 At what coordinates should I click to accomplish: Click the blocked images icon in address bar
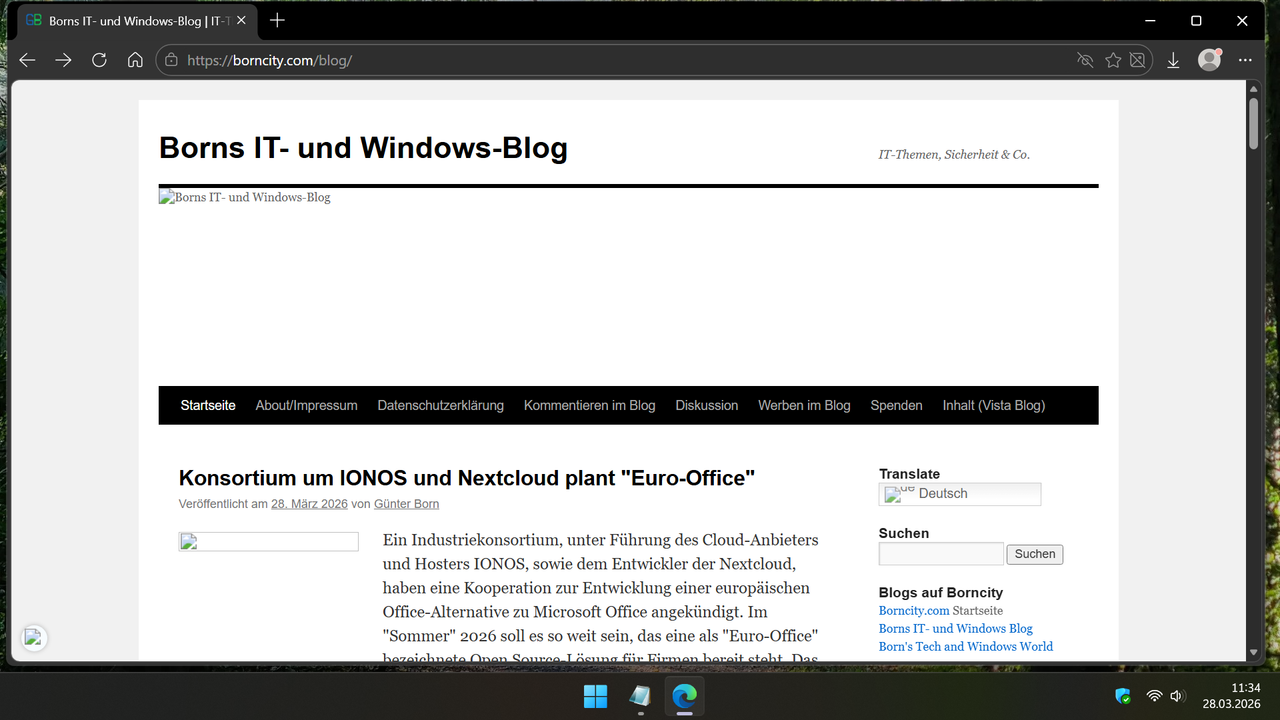point(1137,60)
